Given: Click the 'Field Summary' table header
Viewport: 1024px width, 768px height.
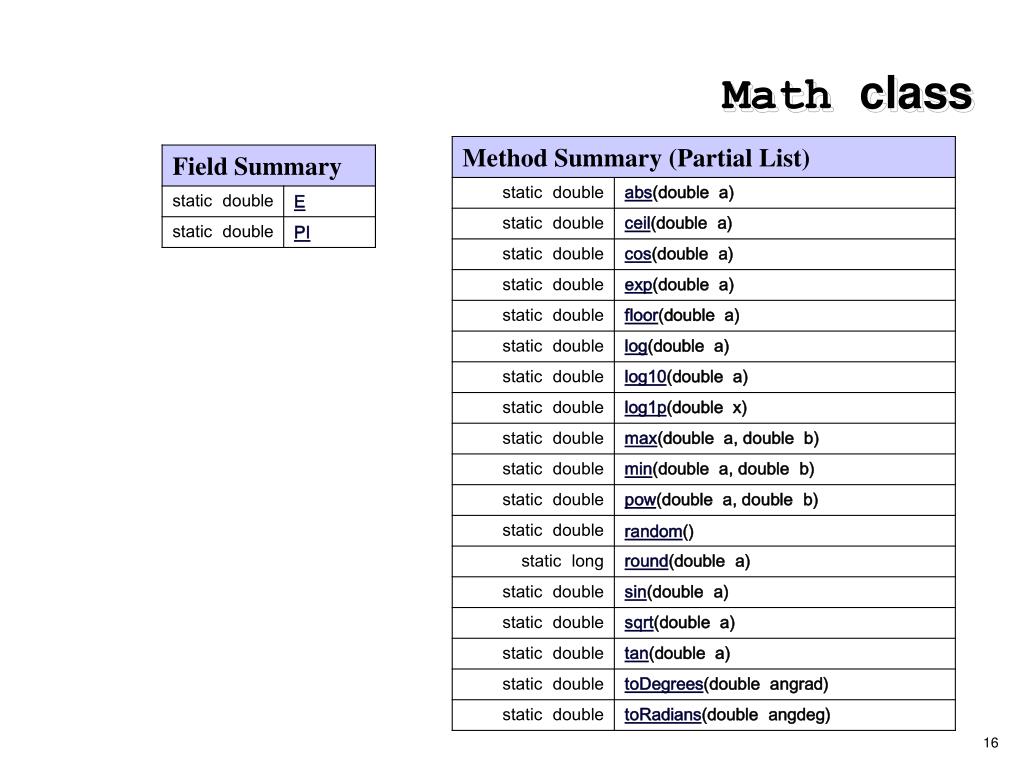Looking at the screenshot, I should [268, 166].
